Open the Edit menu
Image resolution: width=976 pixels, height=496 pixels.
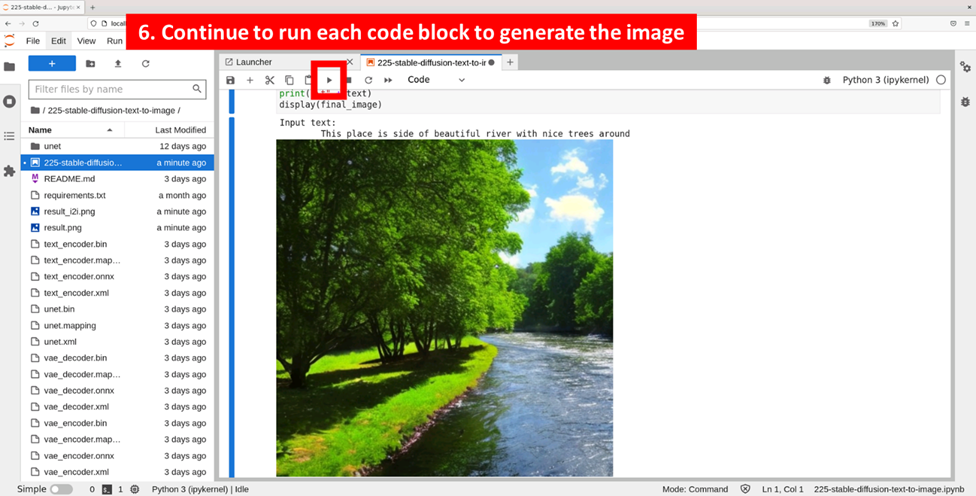coord(59,41)
